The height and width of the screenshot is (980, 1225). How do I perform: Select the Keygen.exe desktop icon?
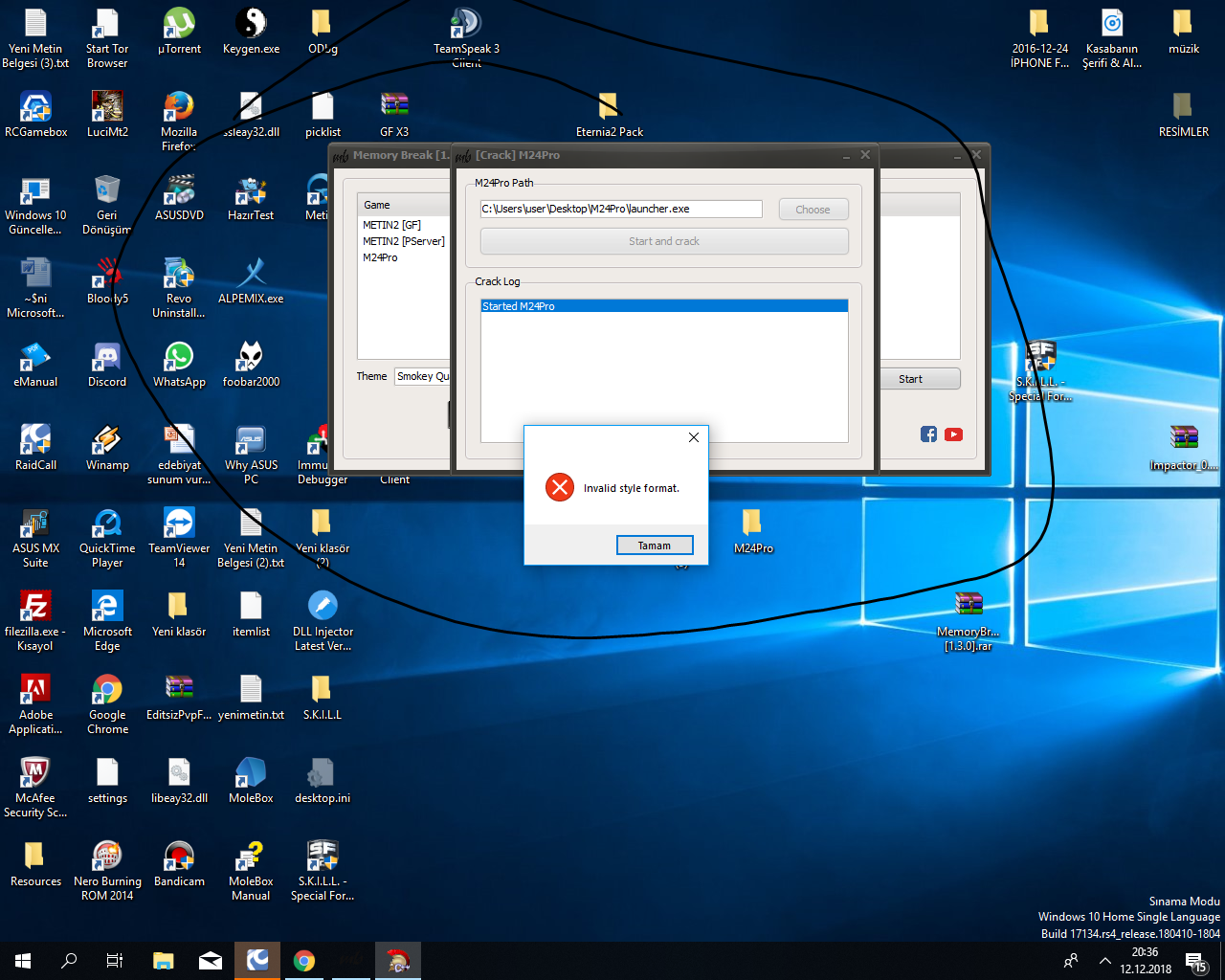coord(251,32)
